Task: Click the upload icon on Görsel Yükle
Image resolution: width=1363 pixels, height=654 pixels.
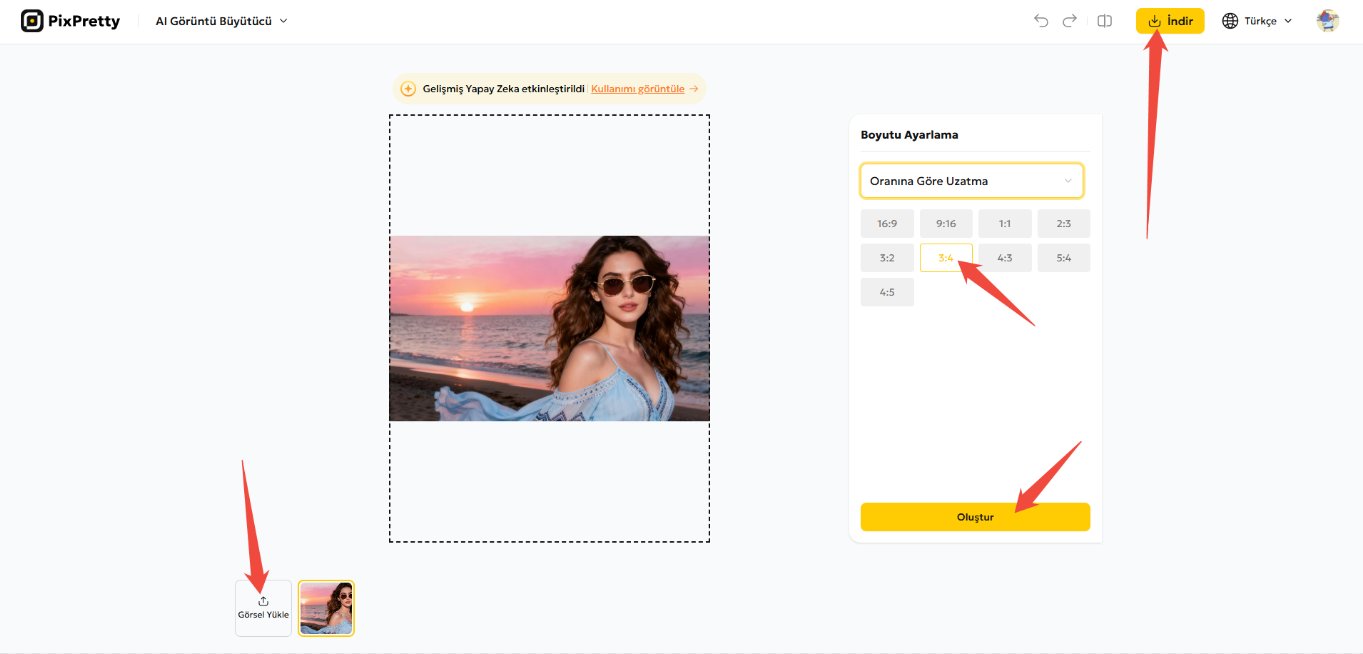Action: [x=263, y=600]
